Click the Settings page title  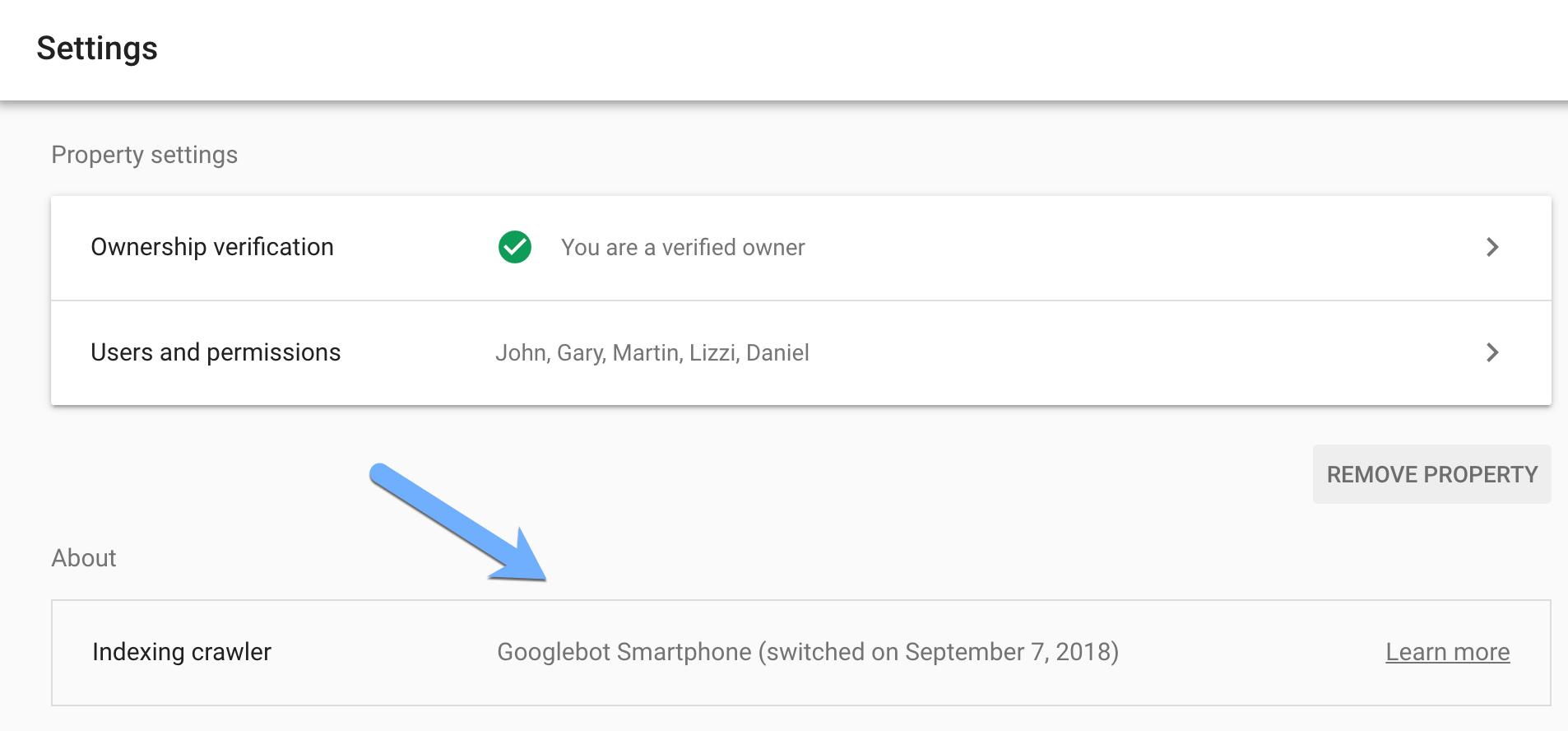click(98, 48)
